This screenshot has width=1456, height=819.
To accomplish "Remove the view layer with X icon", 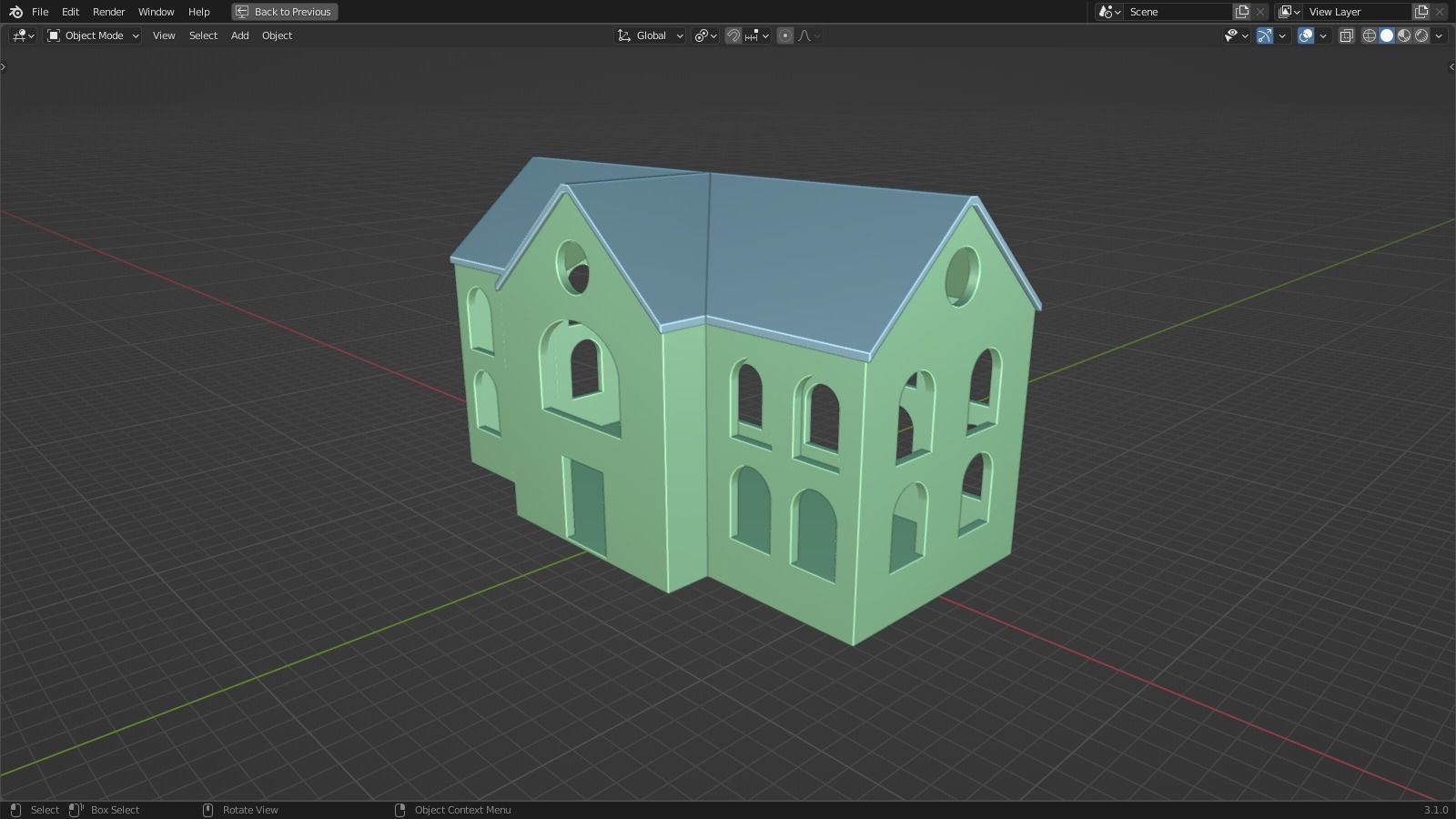I will (x=1440, y=12).
